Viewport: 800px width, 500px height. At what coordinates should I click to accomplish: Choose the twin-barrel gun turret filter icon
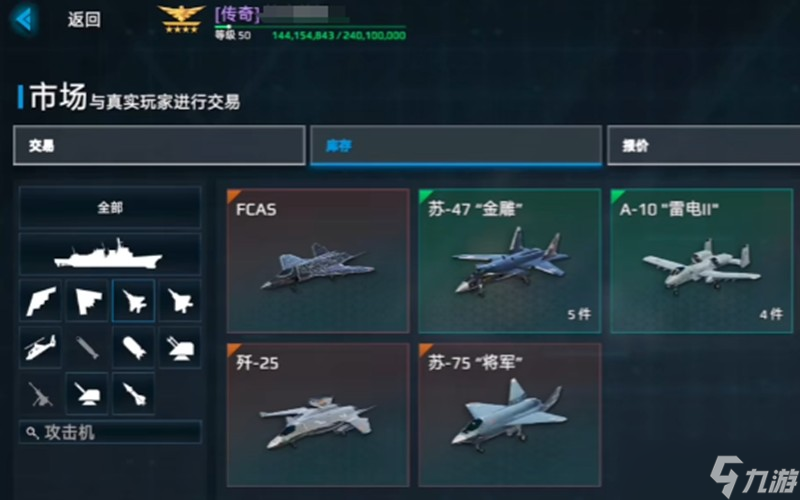click(x=180, y=347)
